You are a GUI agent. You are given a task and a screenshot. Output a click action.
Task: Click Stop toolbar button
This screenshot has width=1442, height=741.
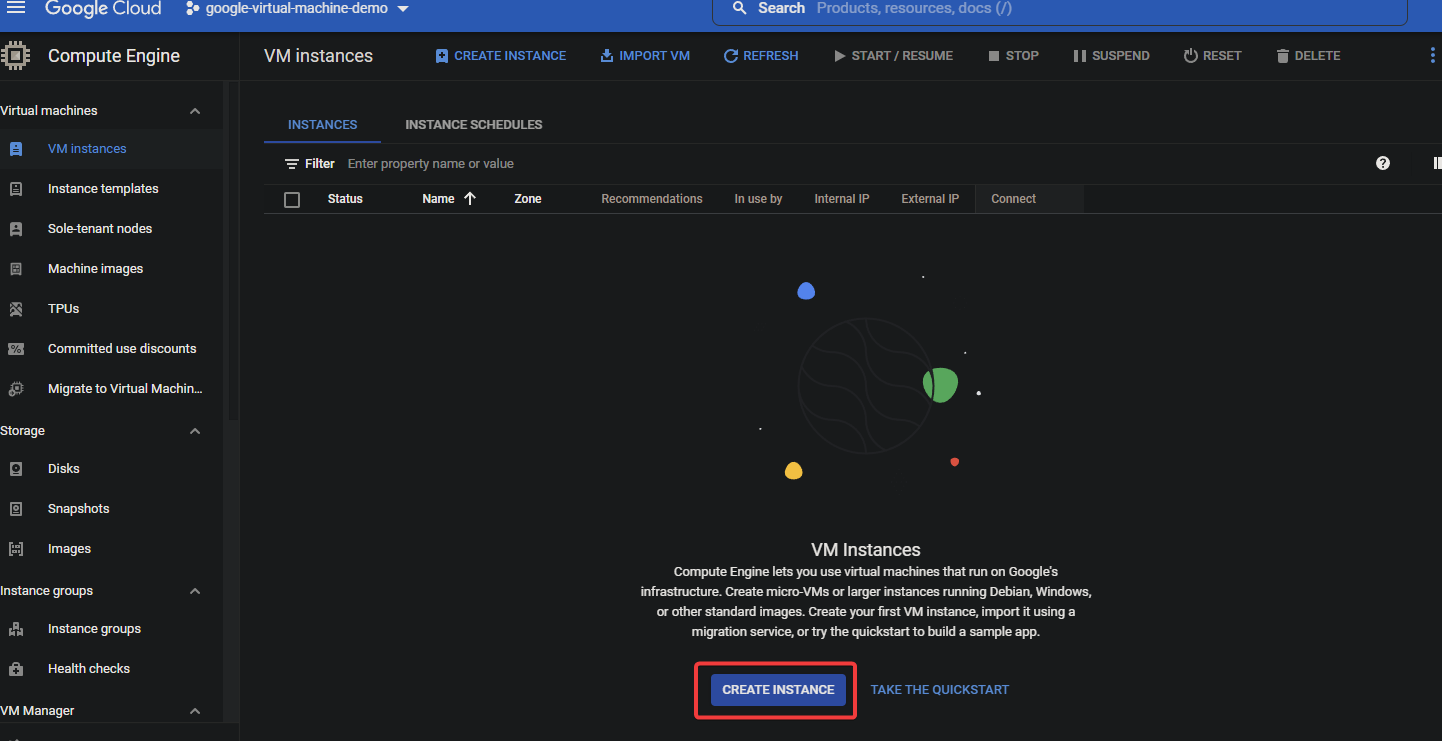1014,56
